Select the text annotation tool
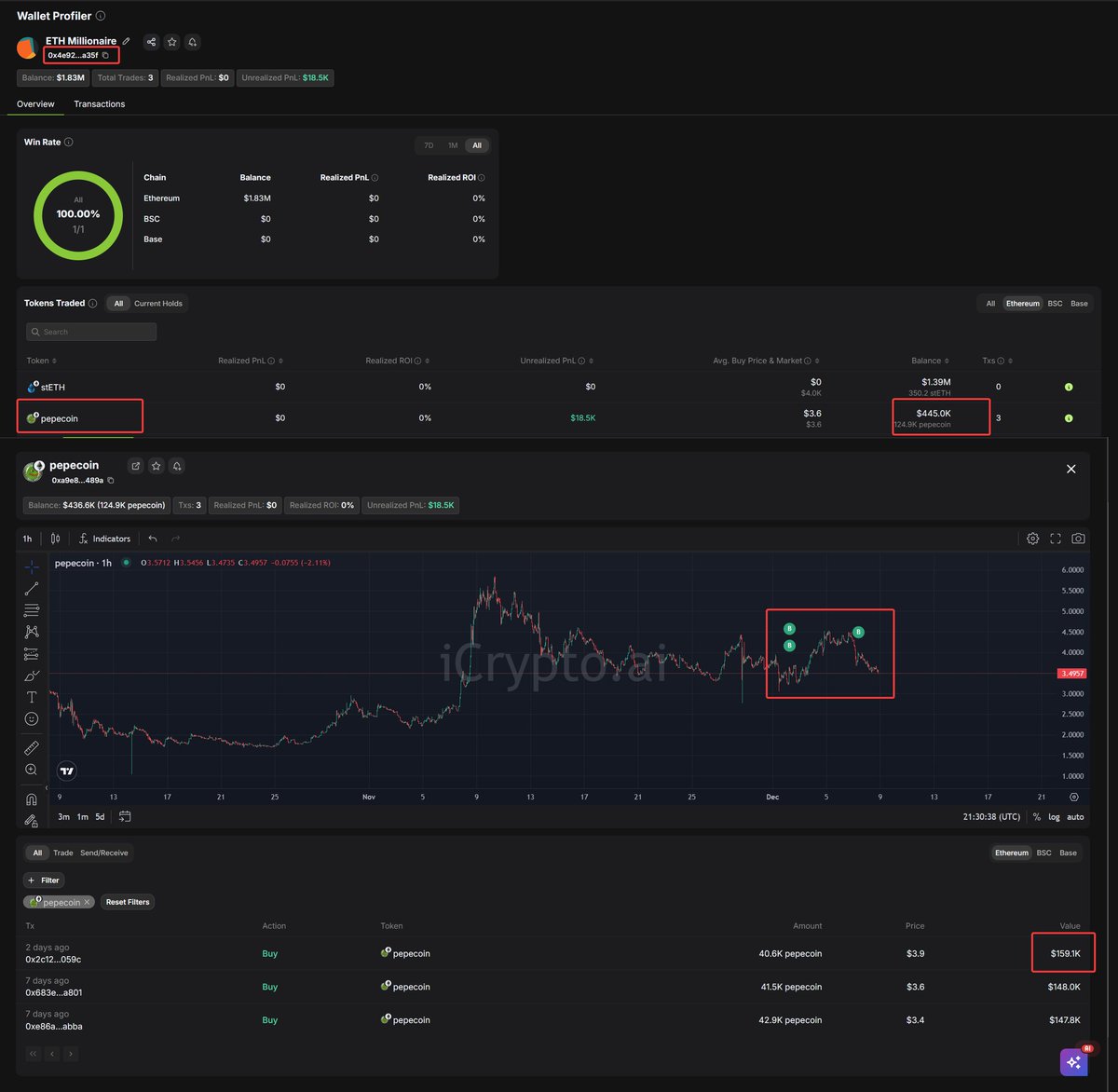This screenshot has width=1118, height=1092. (32, 697)
